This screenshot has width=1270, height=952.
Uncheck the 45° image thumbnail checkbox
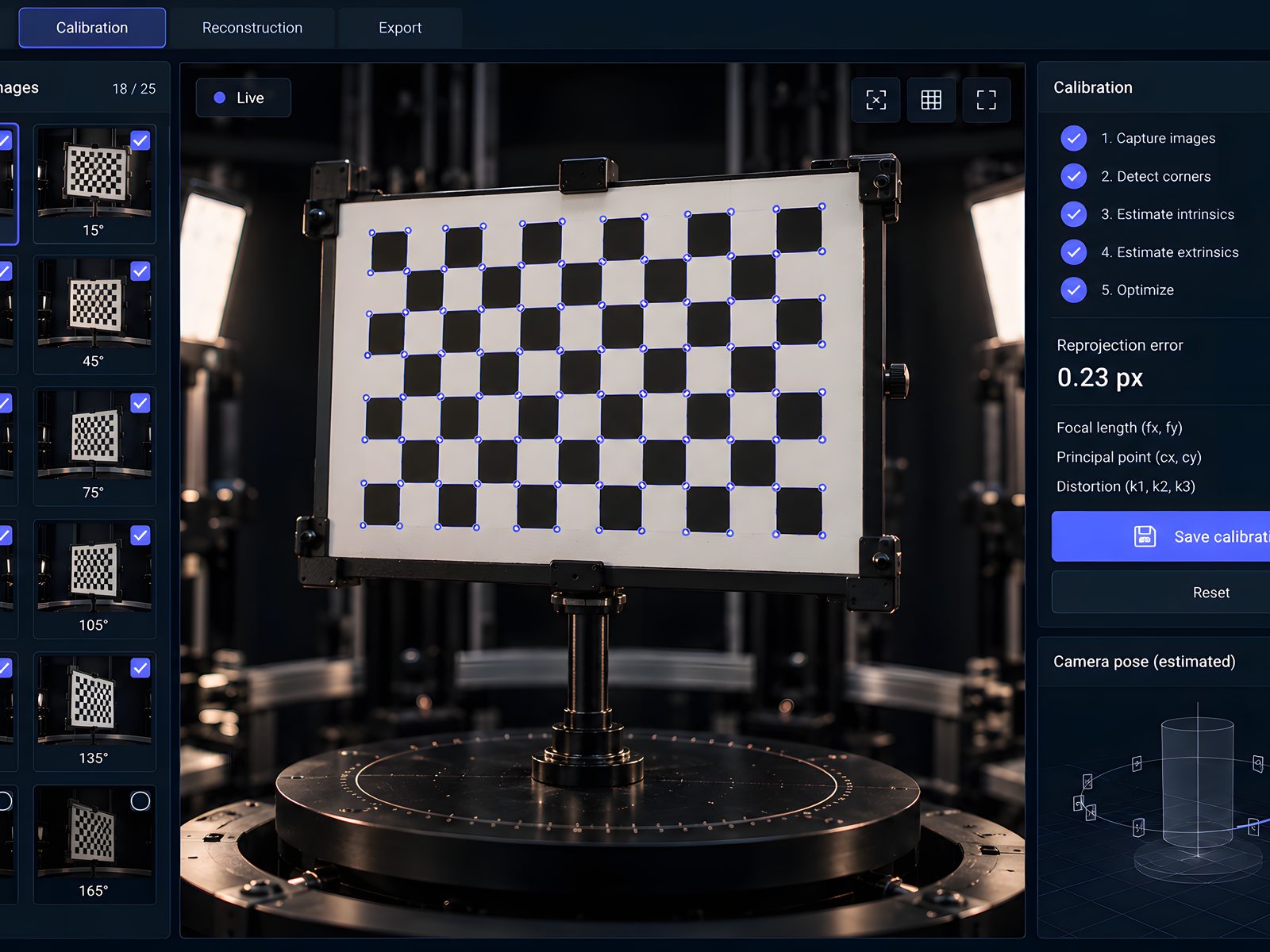[x=140, y=271]
